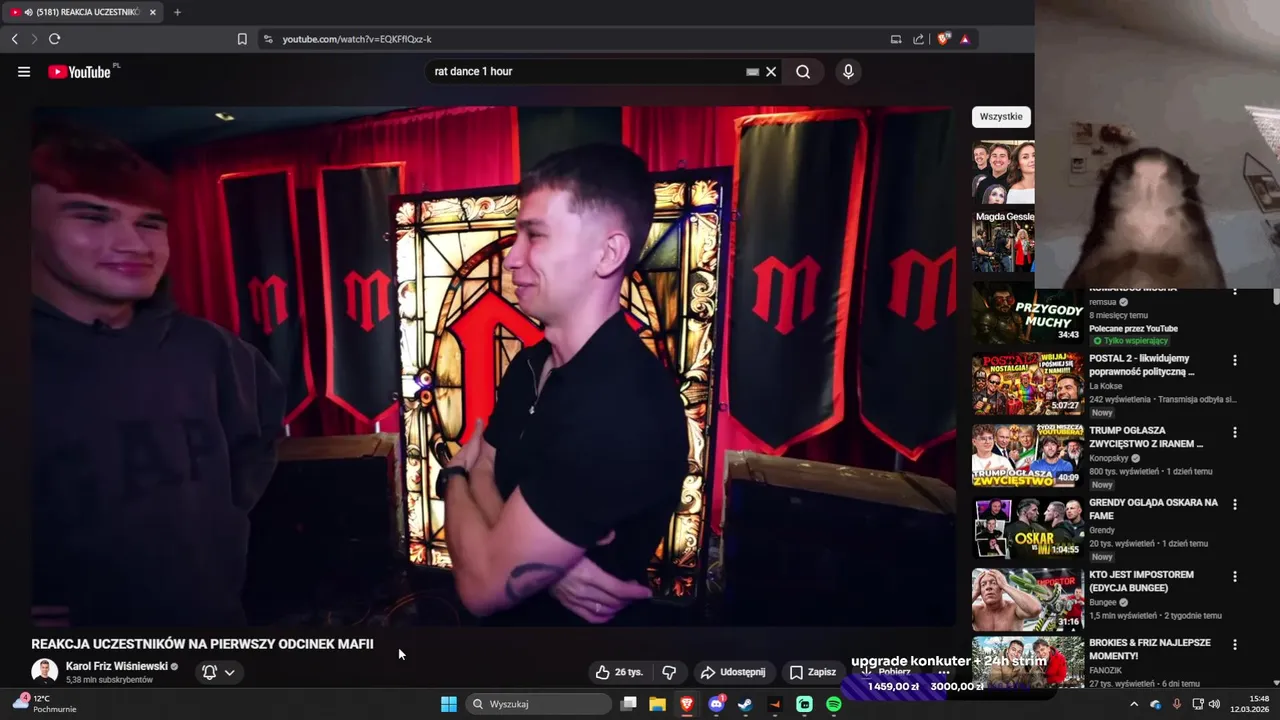This screenshot has width=1280, height=720.
Task: Open Brave Shields lion icon
Action: click(943, 39)
